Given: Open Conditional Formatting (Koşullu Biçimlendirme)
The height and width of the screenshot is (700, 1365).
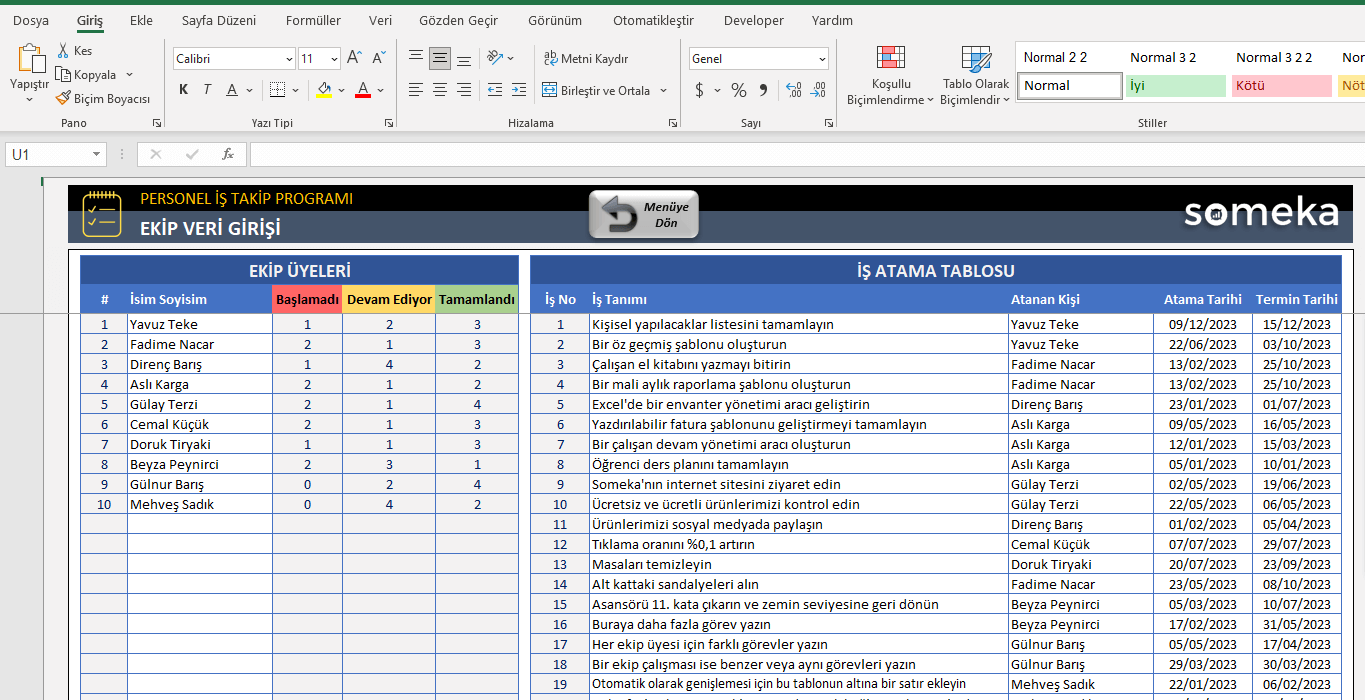Looking at the screenshot, I should [x=890, y=75].
